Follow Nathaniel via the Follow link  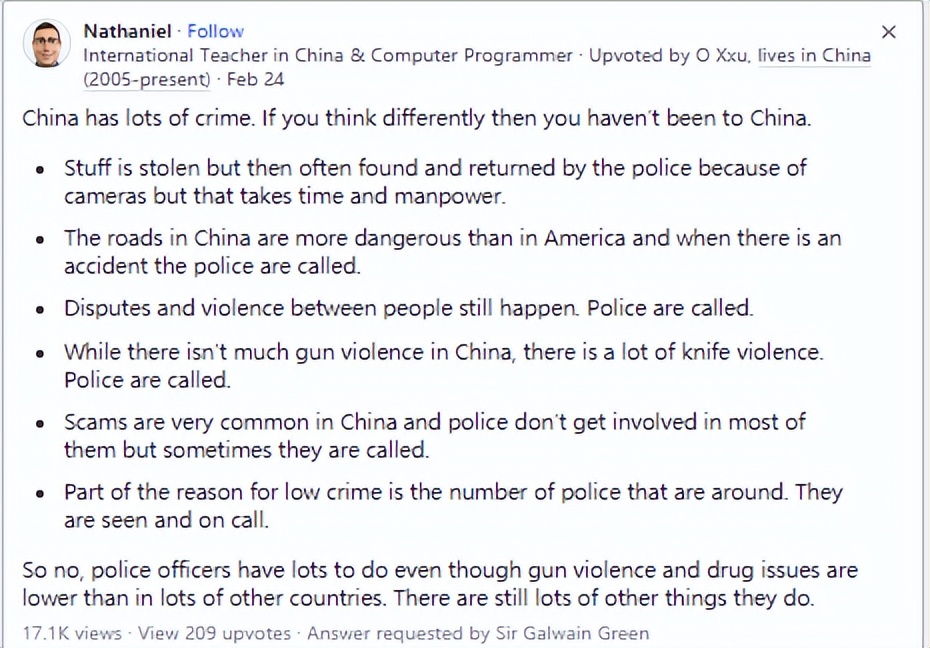(215, 31)
